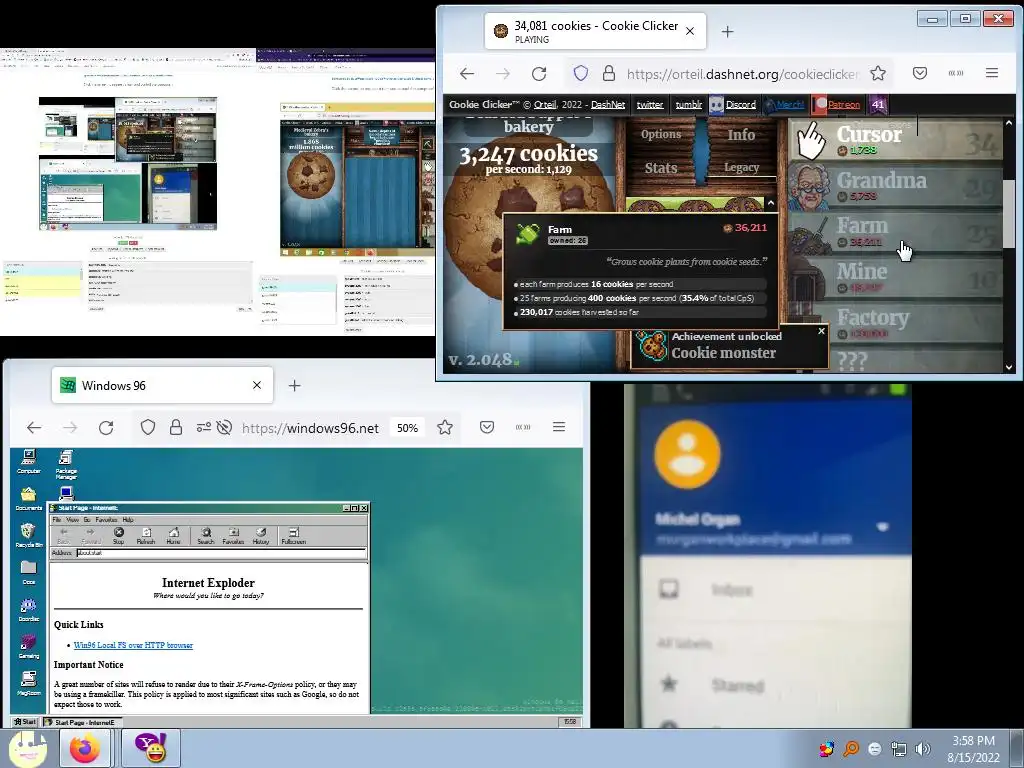
Task: Click Home in Internet Exploder toolbar
Action: 174,536
